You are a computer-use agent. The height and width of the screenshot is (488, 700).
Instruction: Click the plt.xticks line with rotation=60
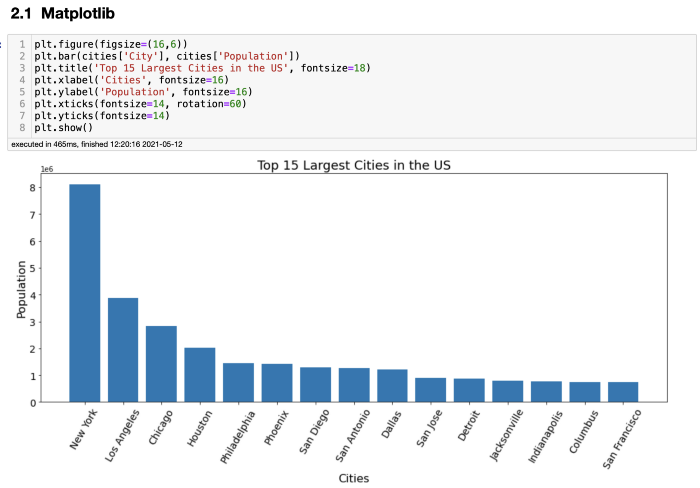140,104
